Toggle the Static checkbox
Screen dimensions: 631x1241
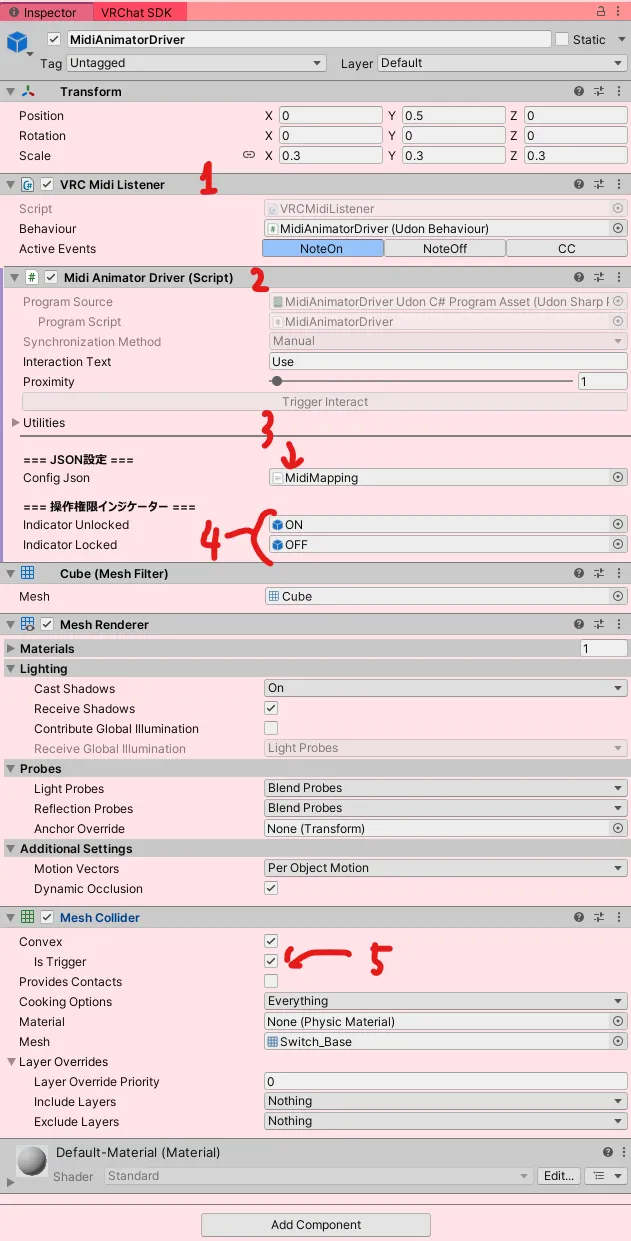point(562,39)
